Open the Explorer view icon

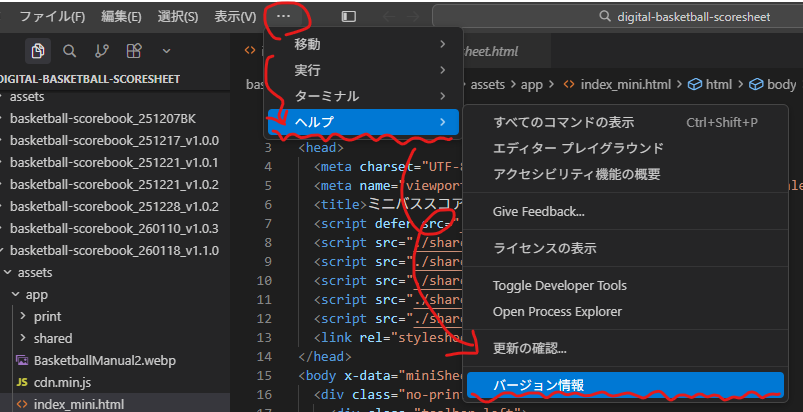click(38, 51)
